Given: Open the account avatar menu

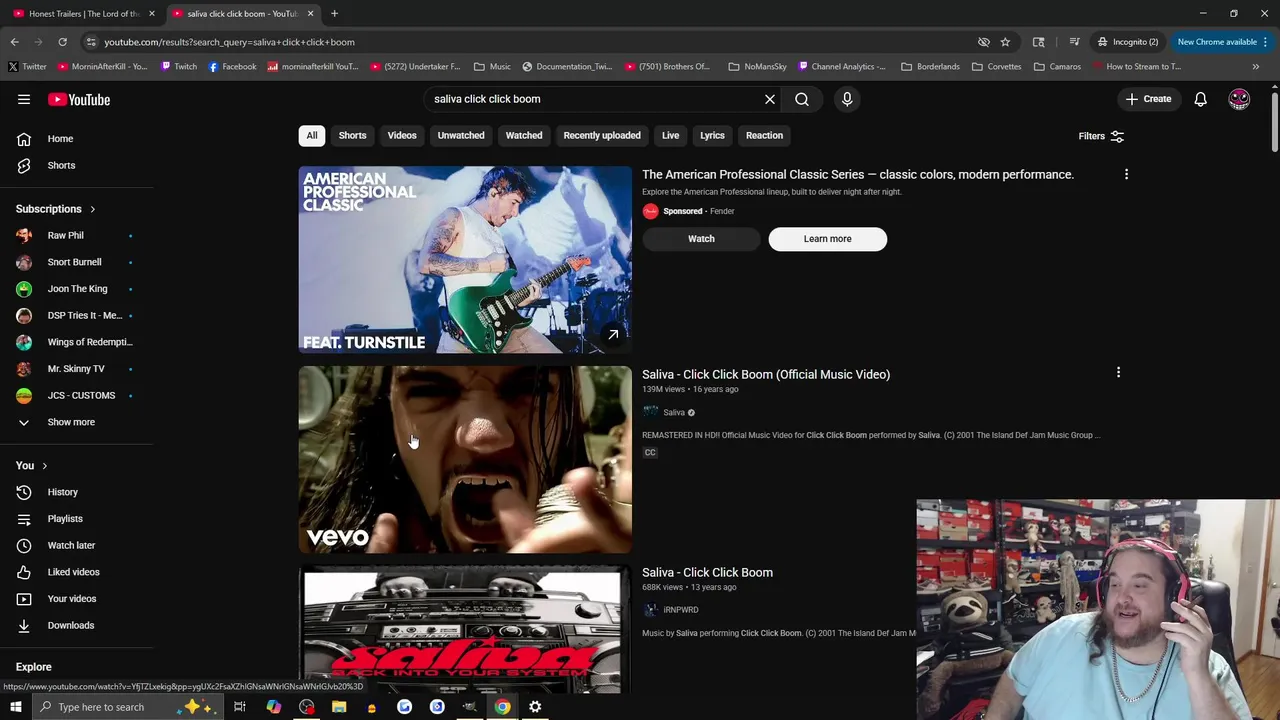Looking at the screenshot, I should pos(1239,99).
